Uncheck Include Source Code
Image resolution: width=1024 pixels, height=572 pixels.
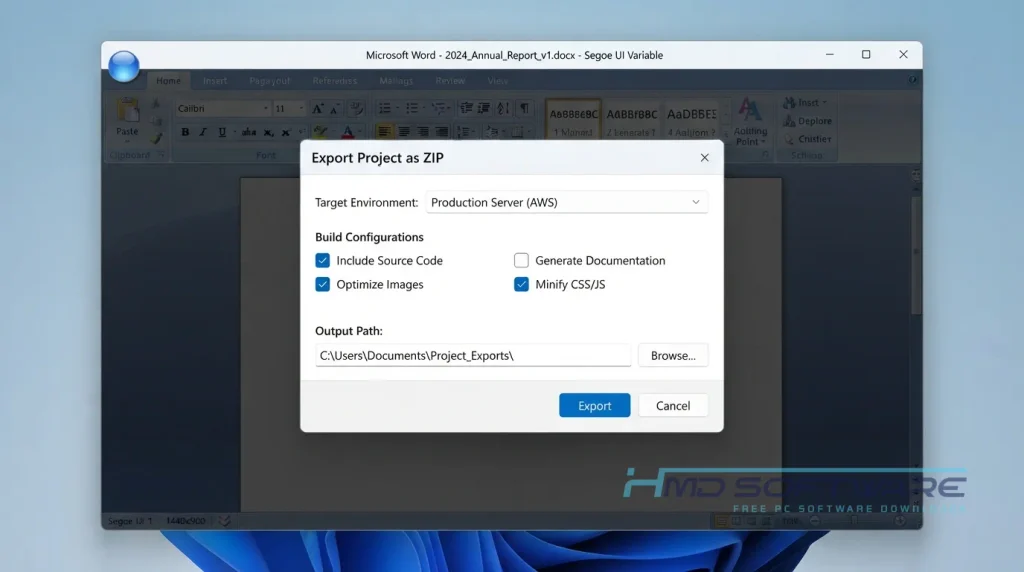click(323, 261)
